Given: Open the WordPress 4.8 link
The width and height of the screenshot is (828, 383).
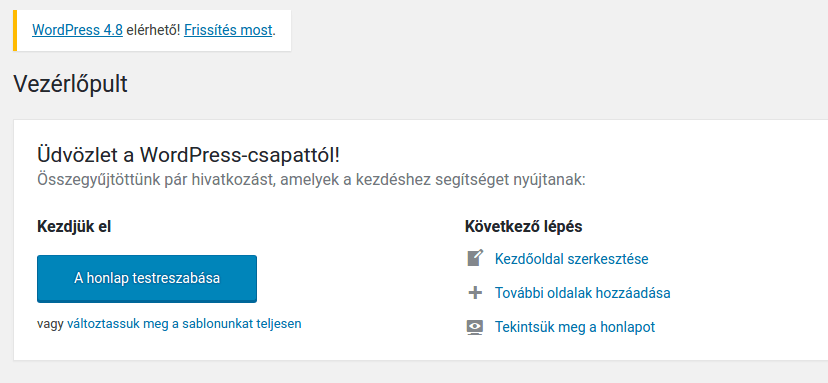Looking at the screenshot, I should (78, 30).
